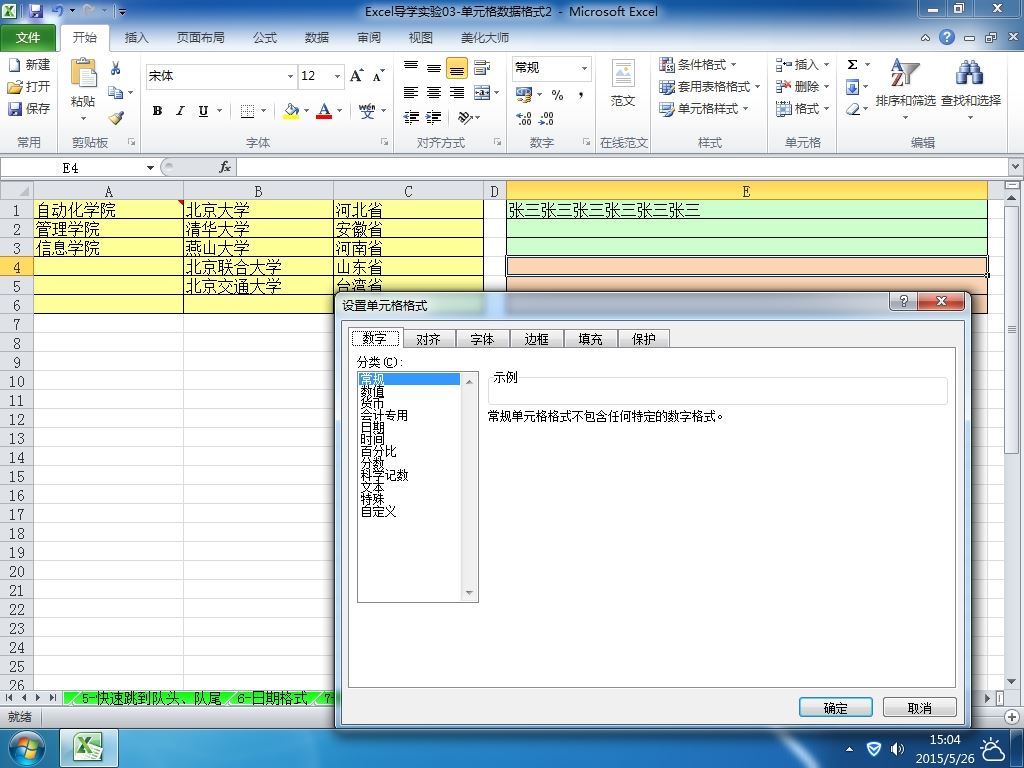Apply the percent style icon
Screen dimensions: 1024x768
557,95
